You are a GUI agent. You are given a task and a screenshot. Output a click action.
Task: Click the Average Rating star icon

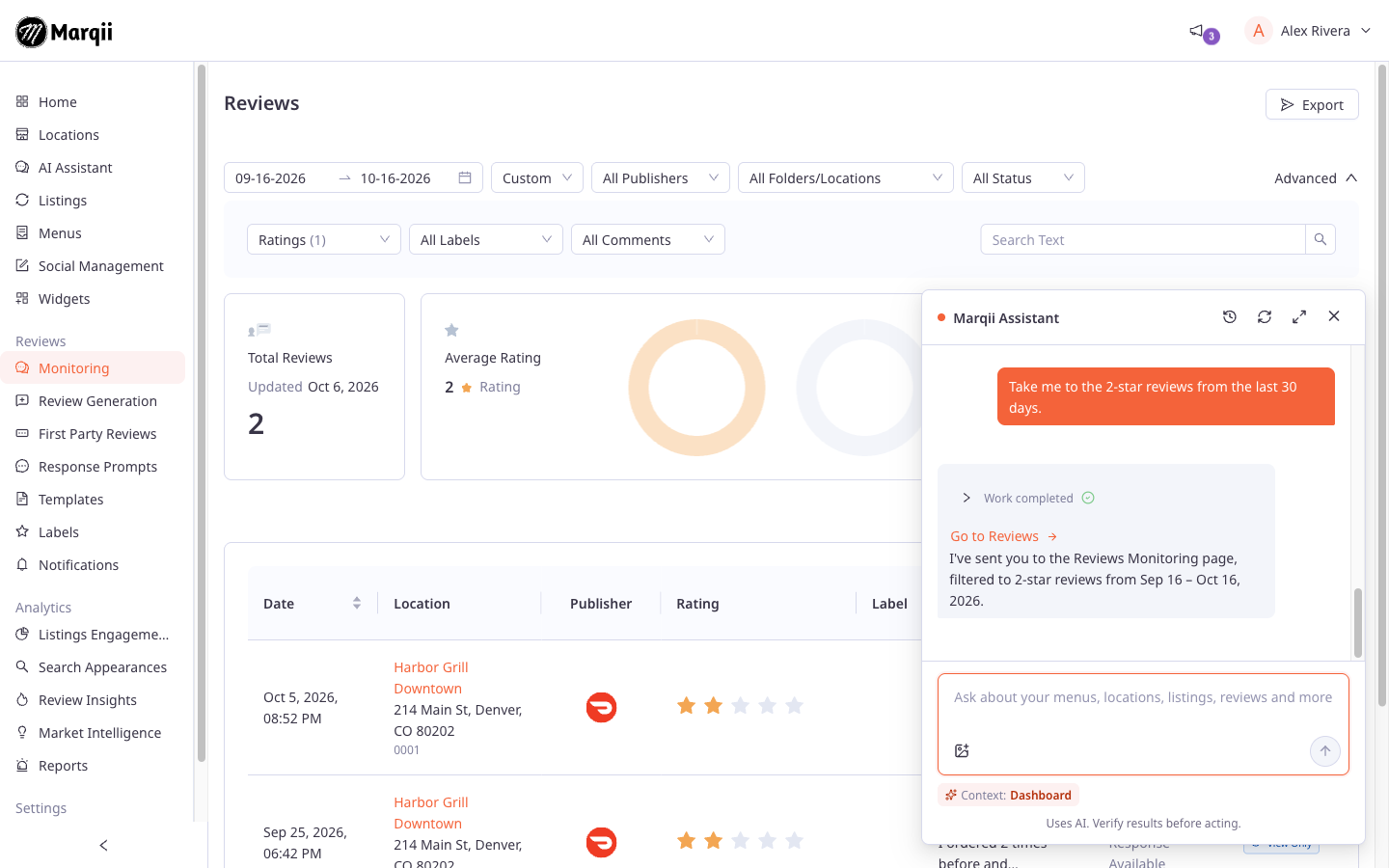pos(451,330)
